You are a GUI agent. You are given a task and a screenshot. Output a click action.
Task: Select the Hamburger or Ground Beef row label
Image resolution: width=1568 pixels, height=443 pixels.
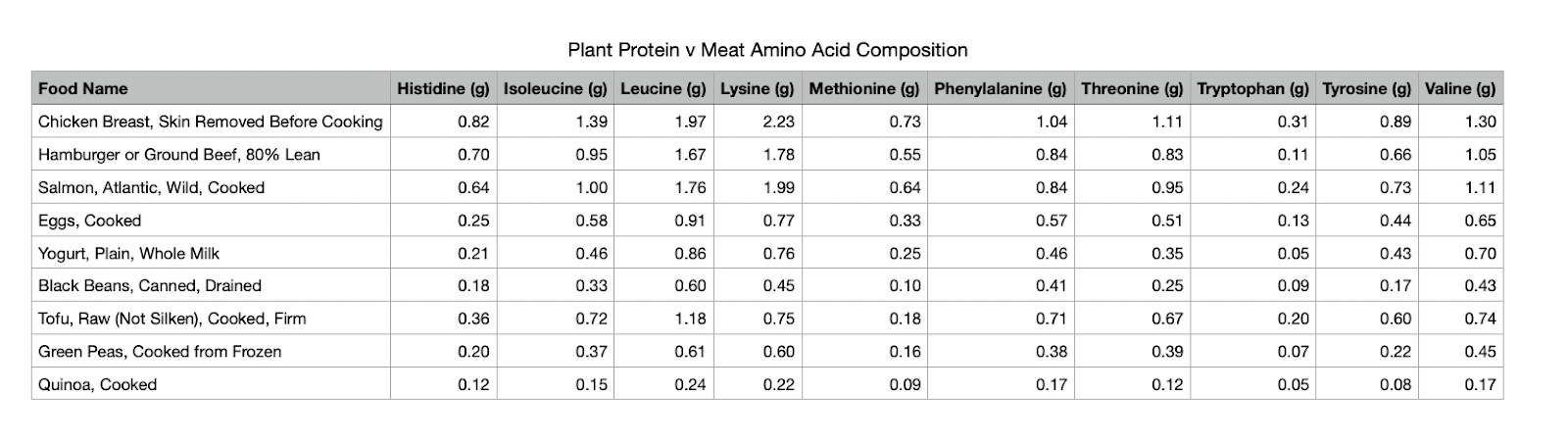pos(211,154)
